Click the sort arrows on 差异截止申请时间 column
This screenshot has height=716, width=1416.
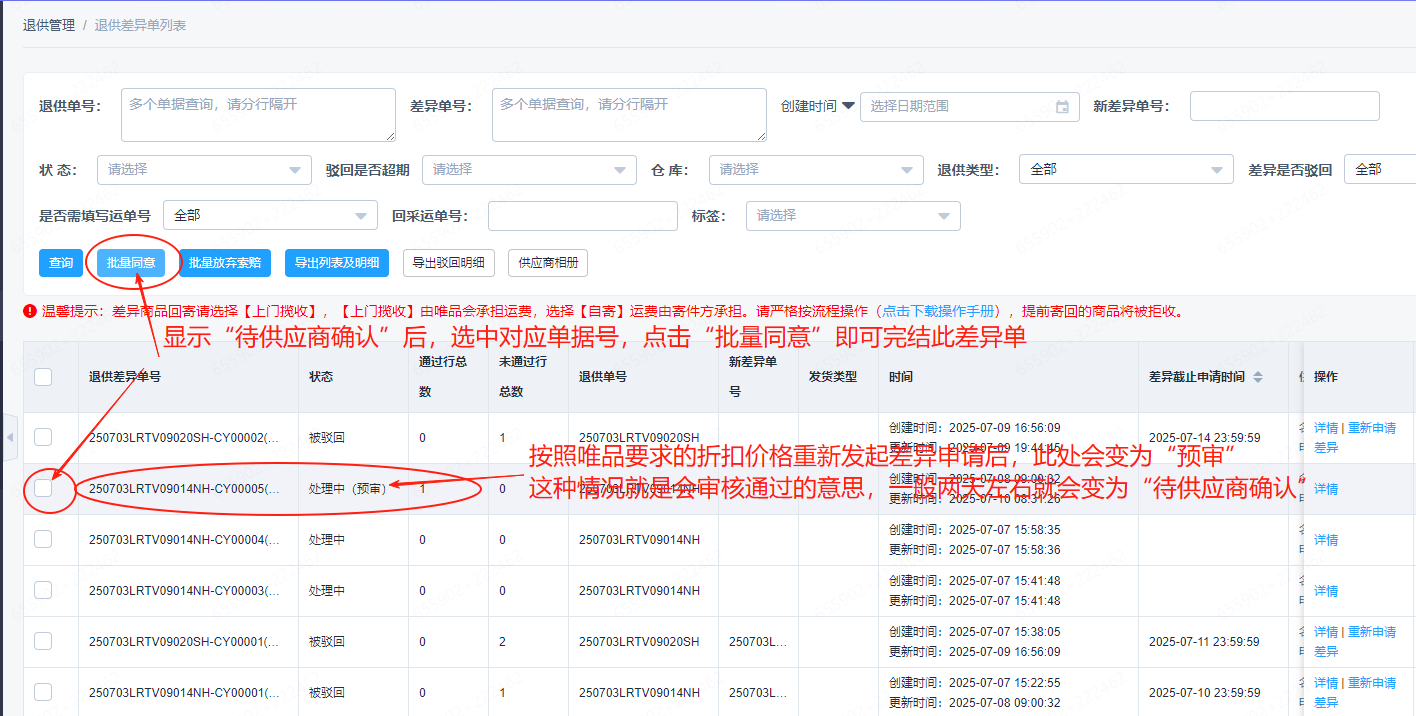pos(1258,377)
